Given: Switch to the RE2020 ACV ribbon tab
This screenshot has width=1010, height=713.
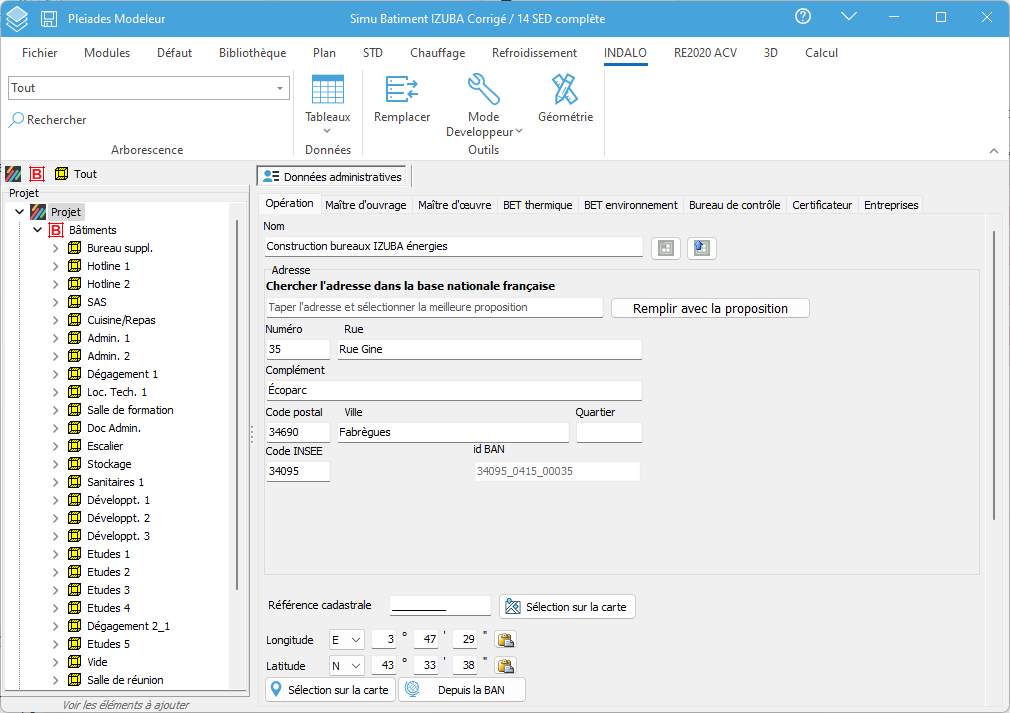Looking at the screenshot, I should click(x=705, y=53).
